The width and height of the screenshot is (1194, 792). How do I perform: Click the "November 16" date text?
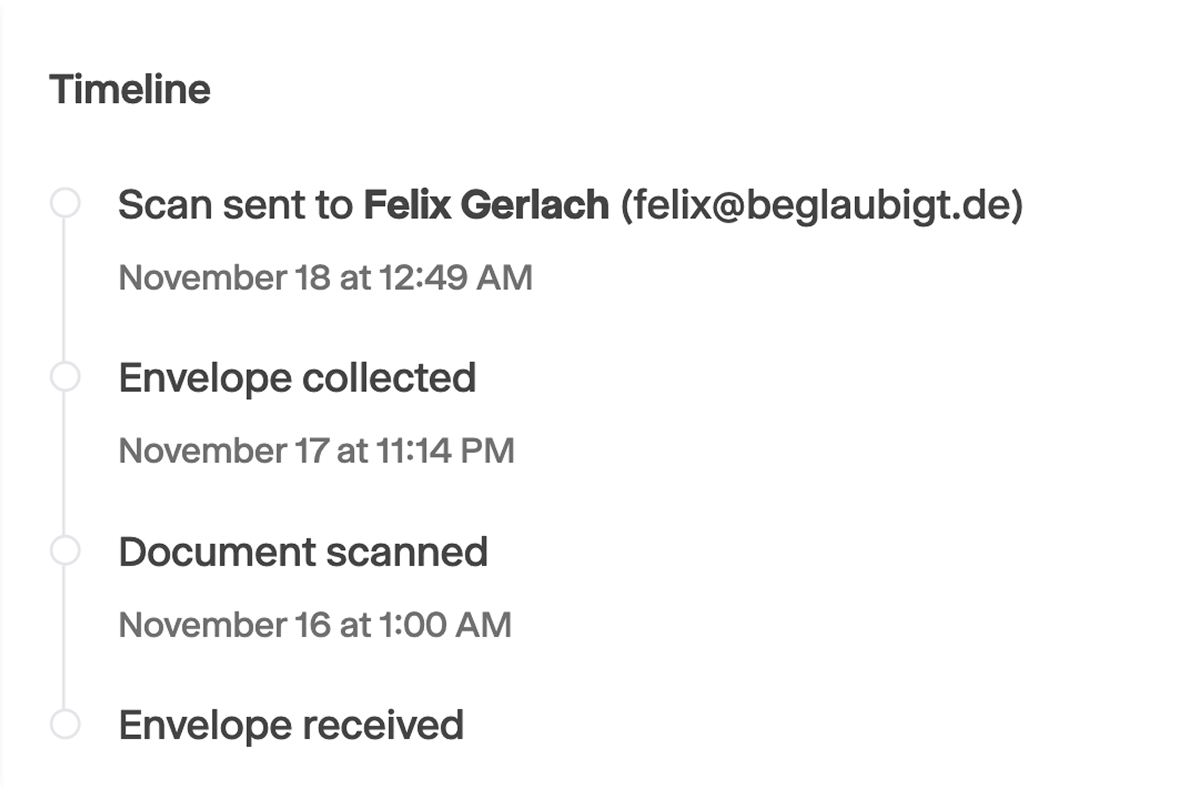(x=224, y=625)
